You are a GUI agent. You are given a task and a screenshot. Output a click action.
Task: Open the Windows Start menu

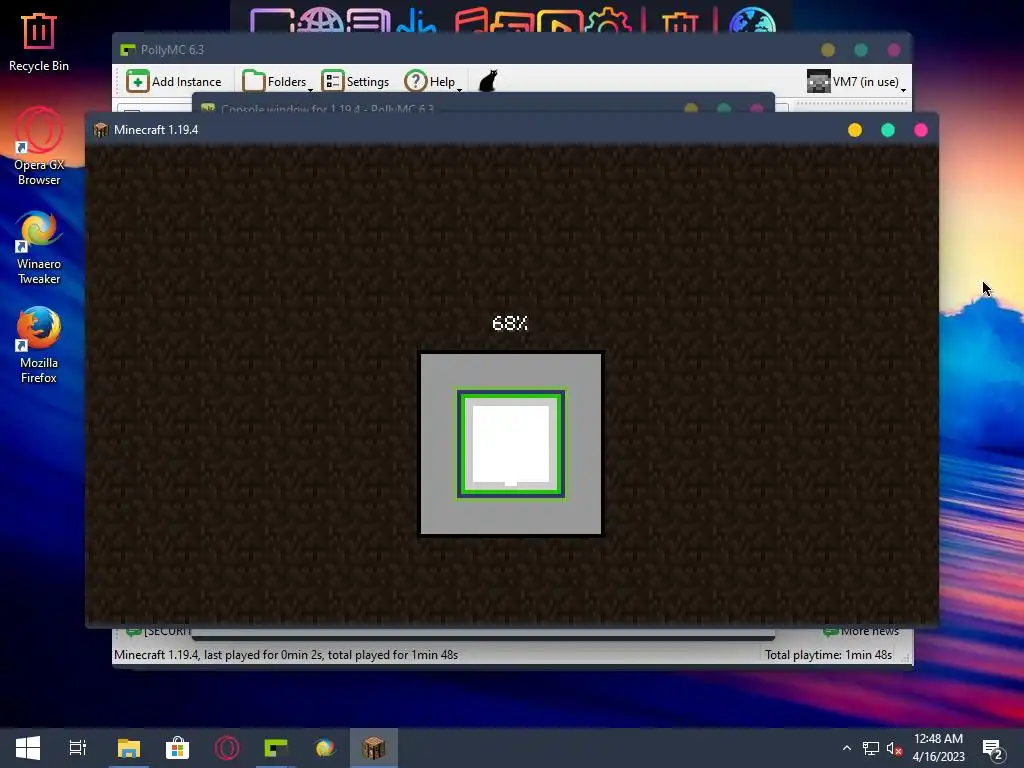pyautogui.click(x=27, y=748)
